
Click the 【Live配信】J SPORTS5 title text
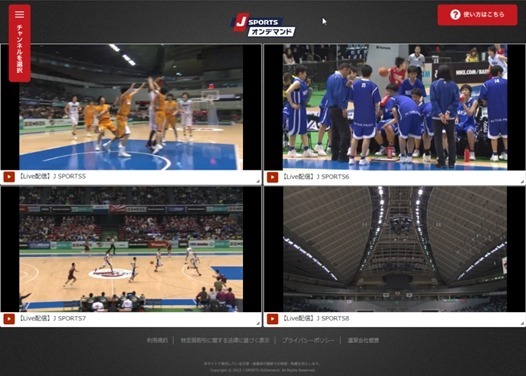(52, 176)
